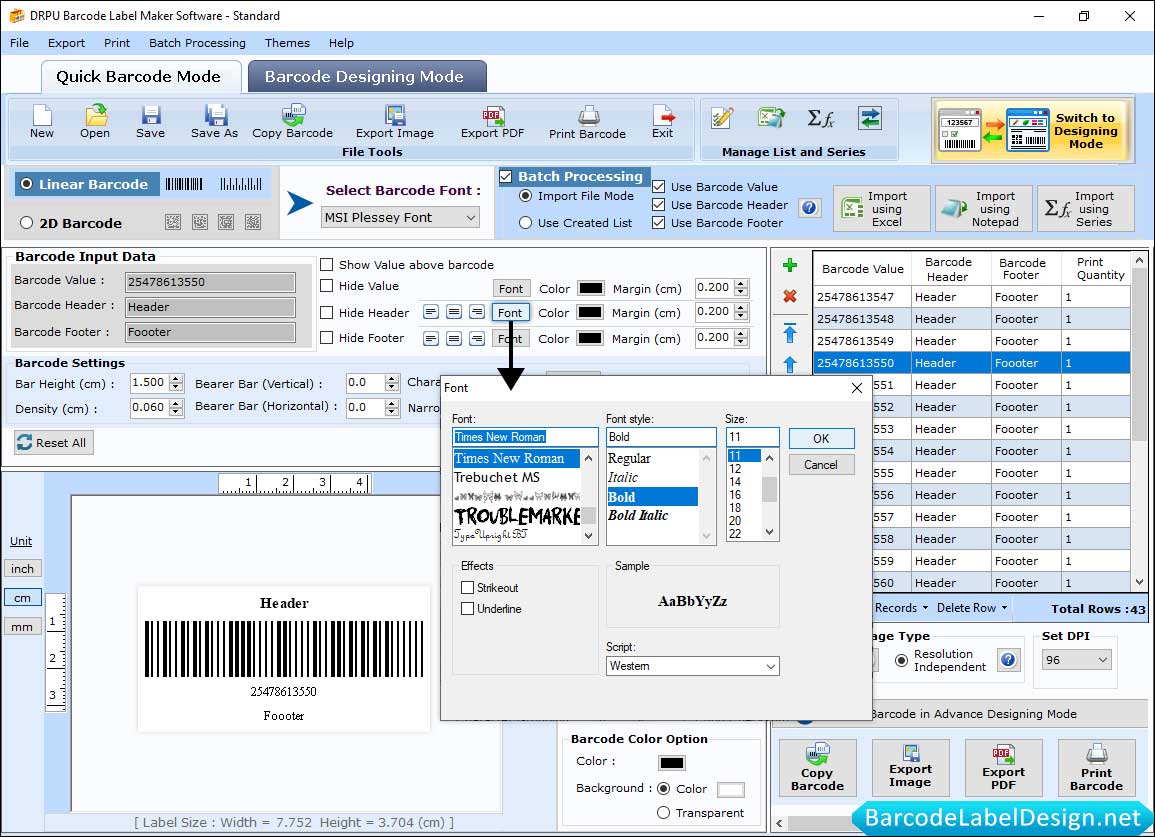Click Cancel in the Font dialog
1155x837 pixels.
[x=821, y=465]
